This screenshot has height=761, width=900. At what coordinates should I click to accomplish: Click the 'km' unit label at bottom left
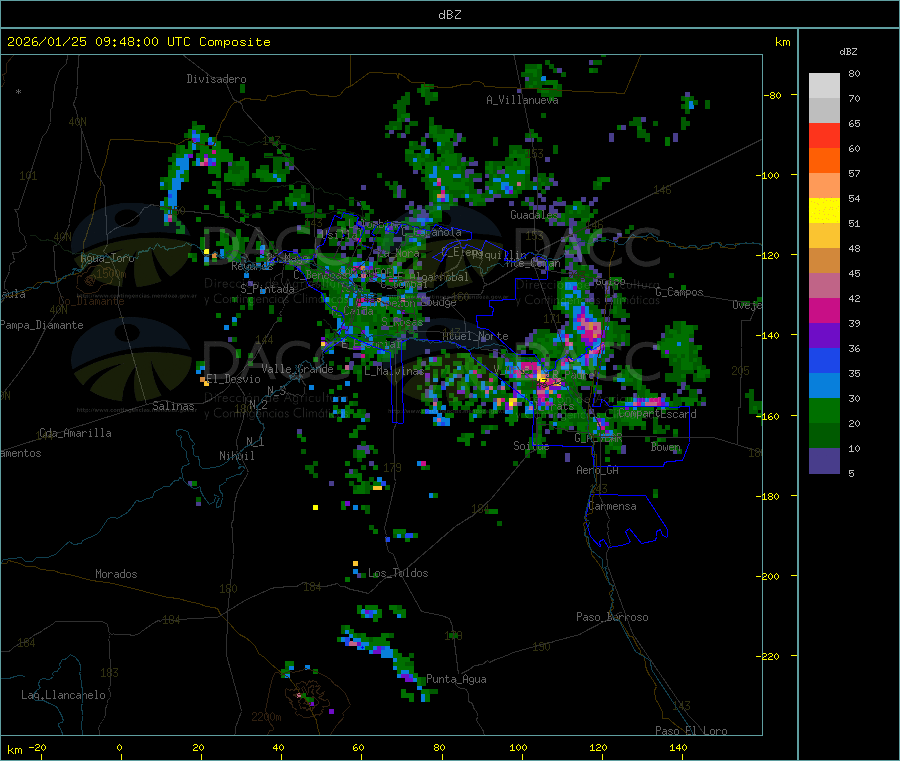14,750
